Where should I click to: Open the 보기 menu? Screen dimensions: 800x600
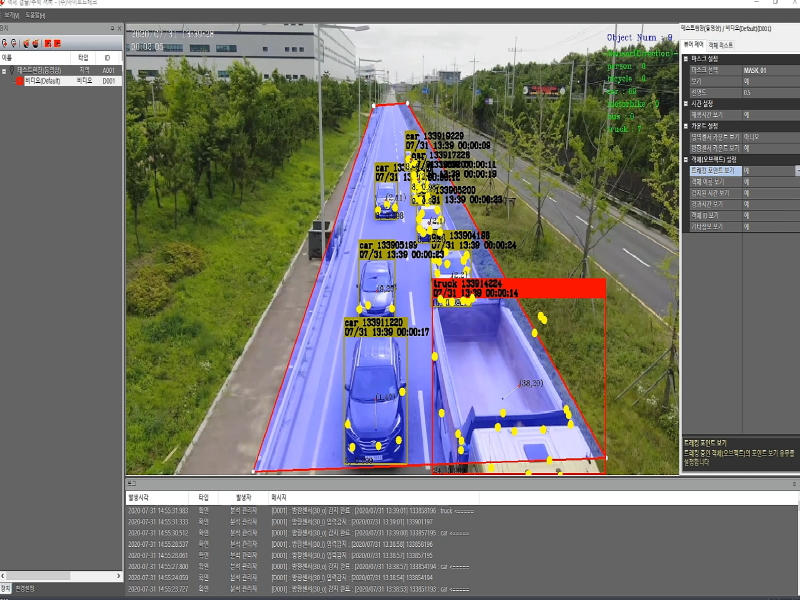pyautogui.click(x=12, y=16)
